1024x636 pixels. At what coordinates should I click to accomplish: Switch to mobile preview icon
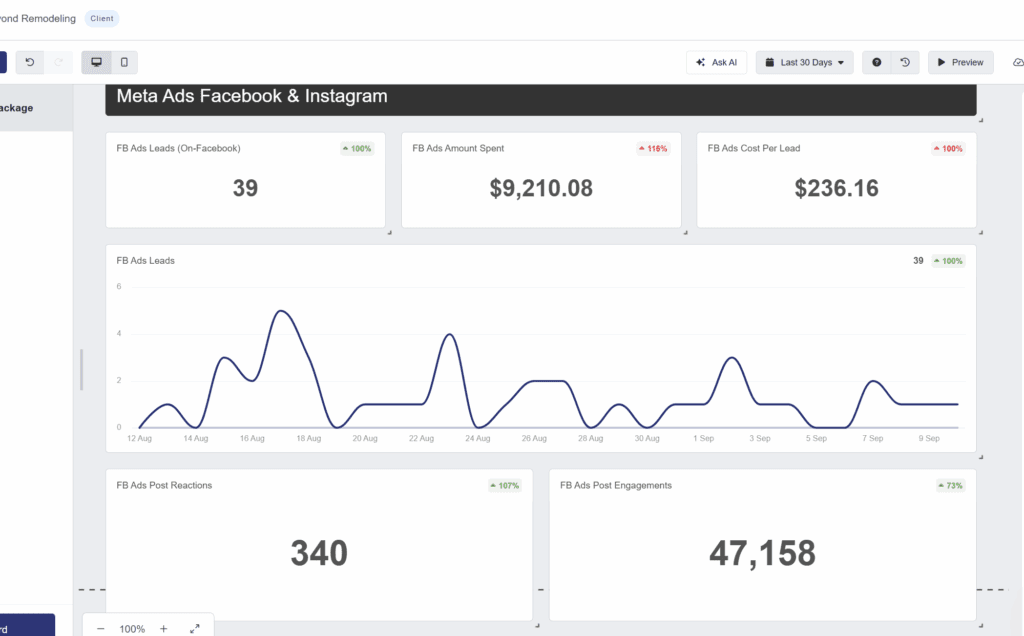(123, 62)
